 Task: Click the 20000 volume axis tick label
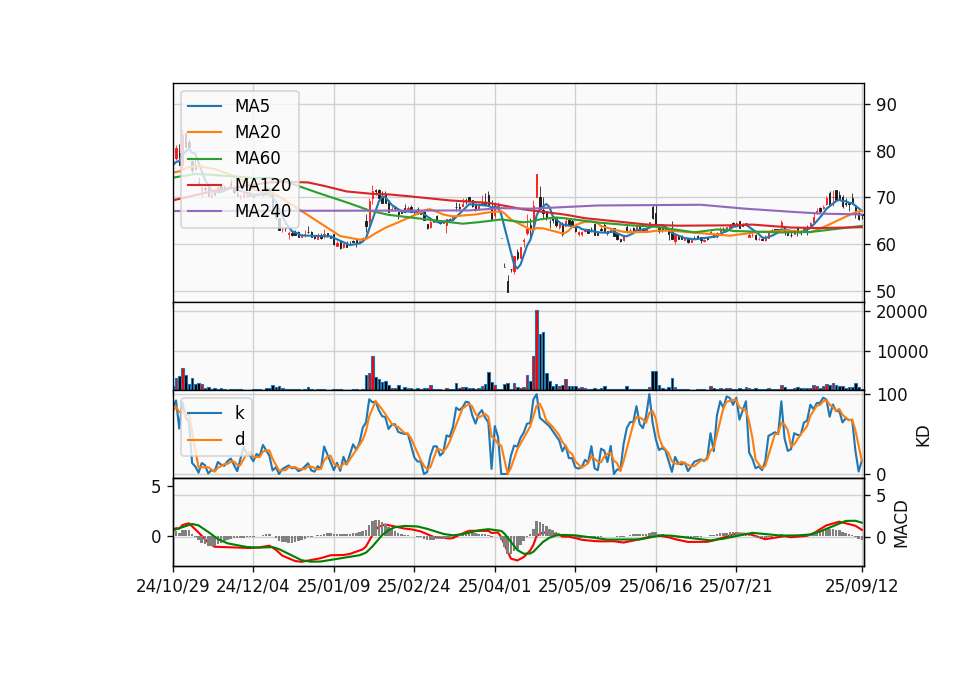click(x=902, y=312)
